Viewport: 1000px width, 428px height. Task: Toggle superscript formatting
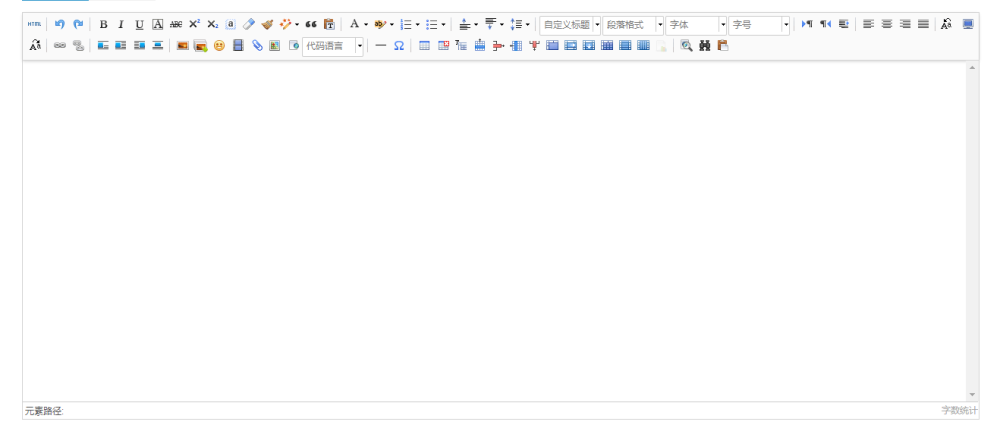194,24
